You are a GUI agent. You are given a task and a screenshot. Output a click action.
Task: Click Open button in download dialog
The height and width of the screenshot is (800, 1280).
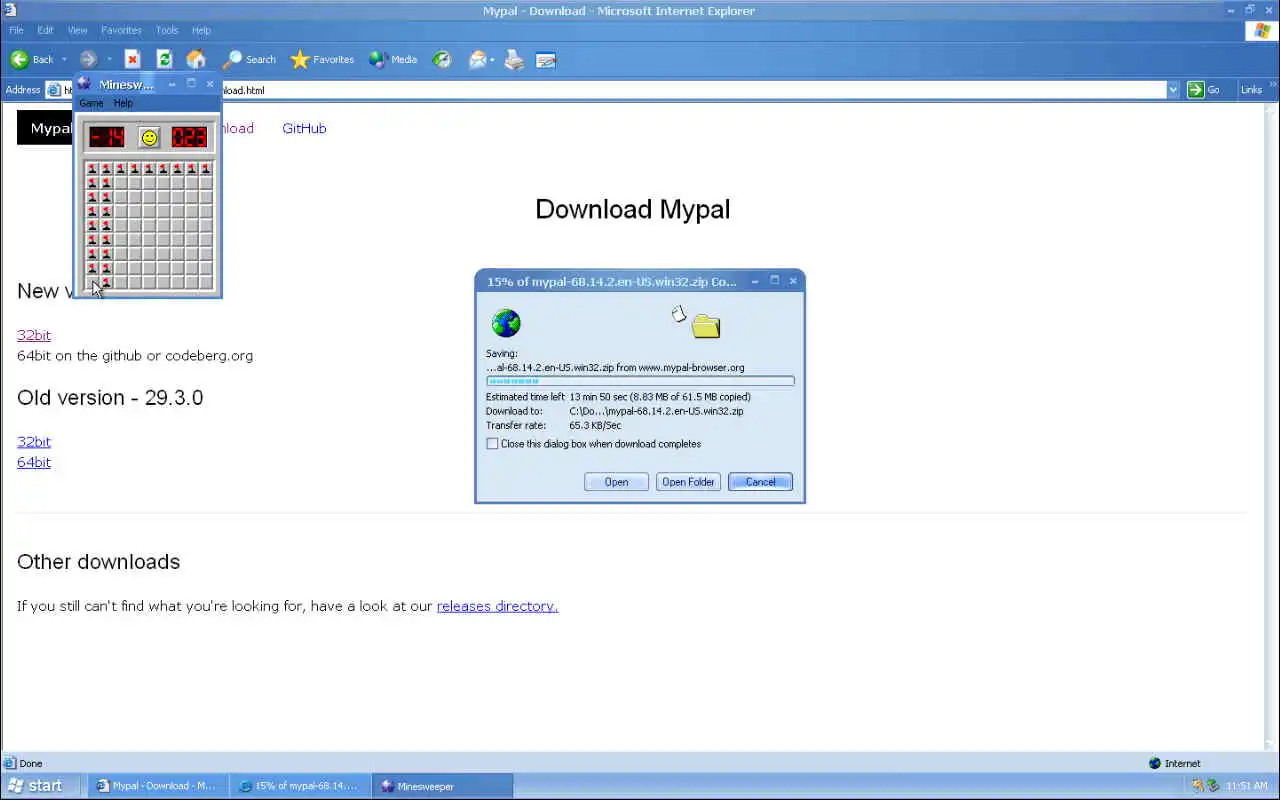616,482
